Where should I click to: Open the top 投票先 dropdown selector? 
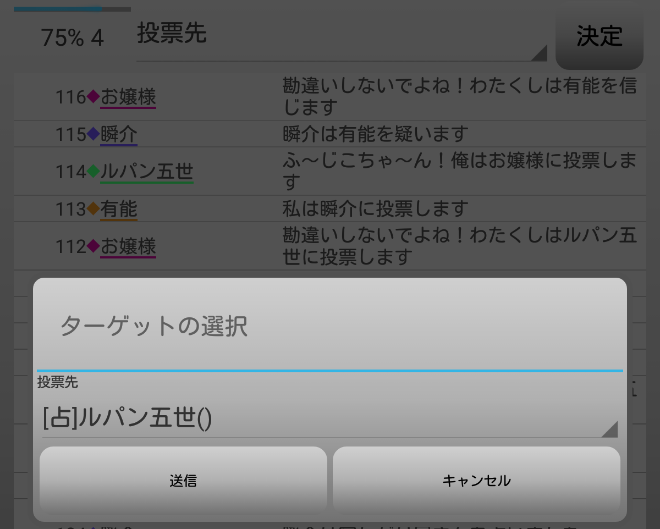(341, 35)
